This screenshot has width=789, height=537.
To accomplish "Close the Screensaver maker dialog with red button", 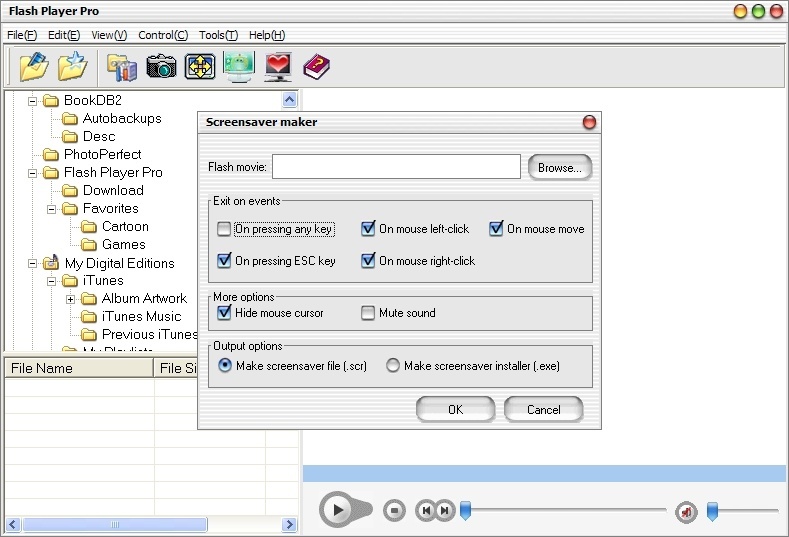I will [589, 122].
